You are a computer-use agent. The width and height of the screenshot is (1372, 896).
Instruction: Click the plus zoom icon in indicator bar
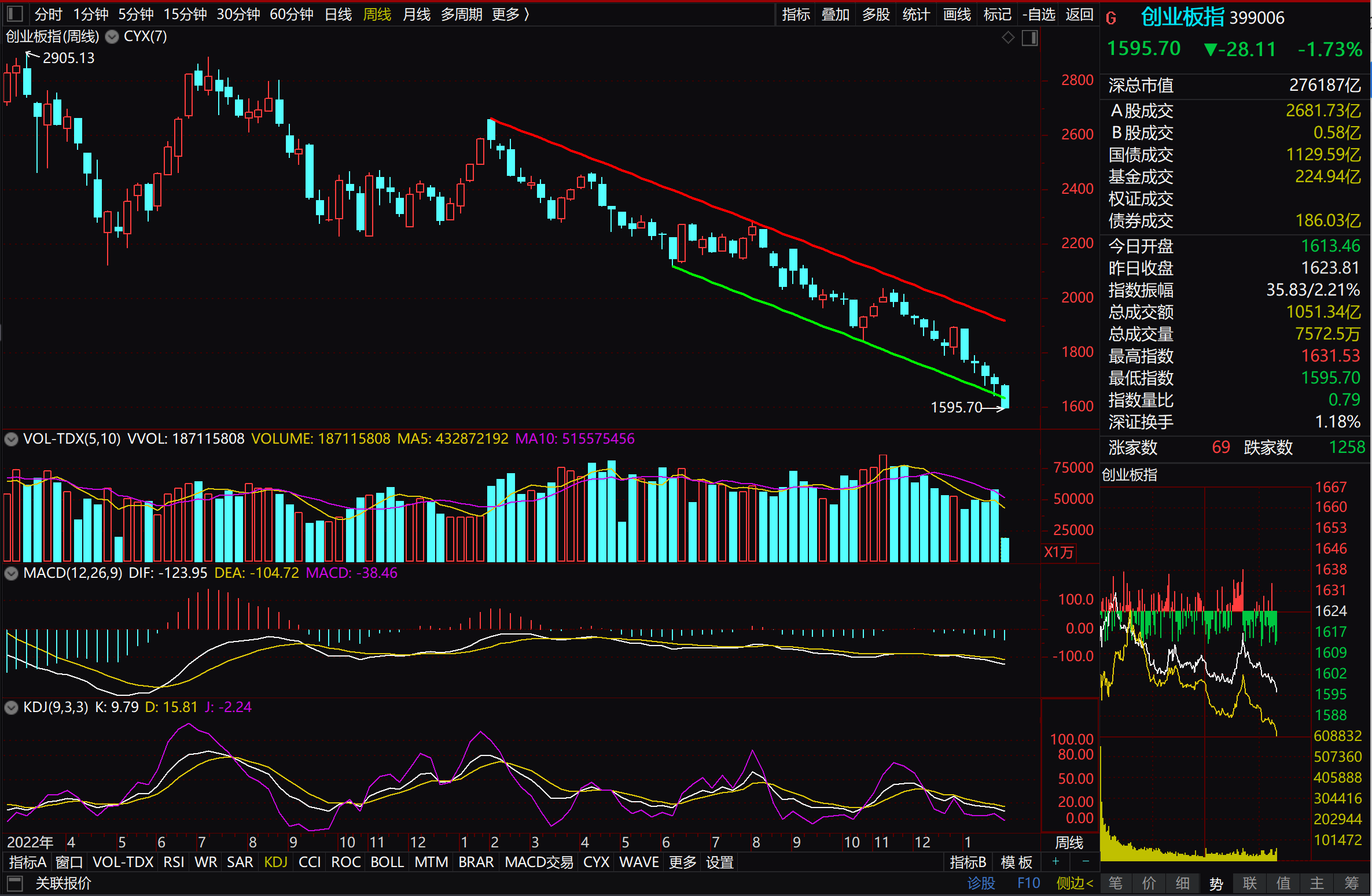tap(1055, 862)
